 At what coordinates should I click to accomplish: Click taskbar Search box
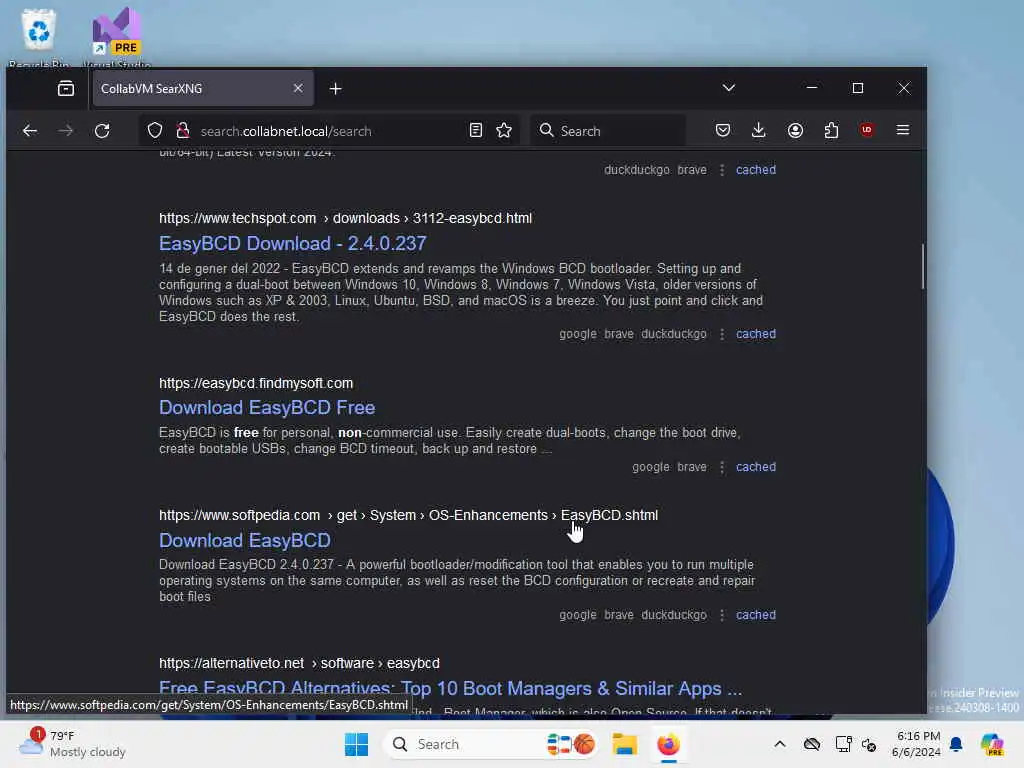[x=490, y=744]
